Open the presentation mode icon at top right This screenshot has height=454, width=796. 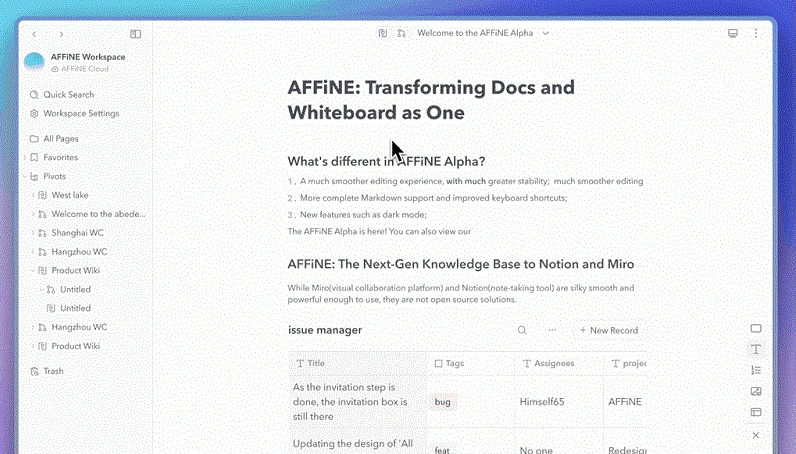[733, 33]
